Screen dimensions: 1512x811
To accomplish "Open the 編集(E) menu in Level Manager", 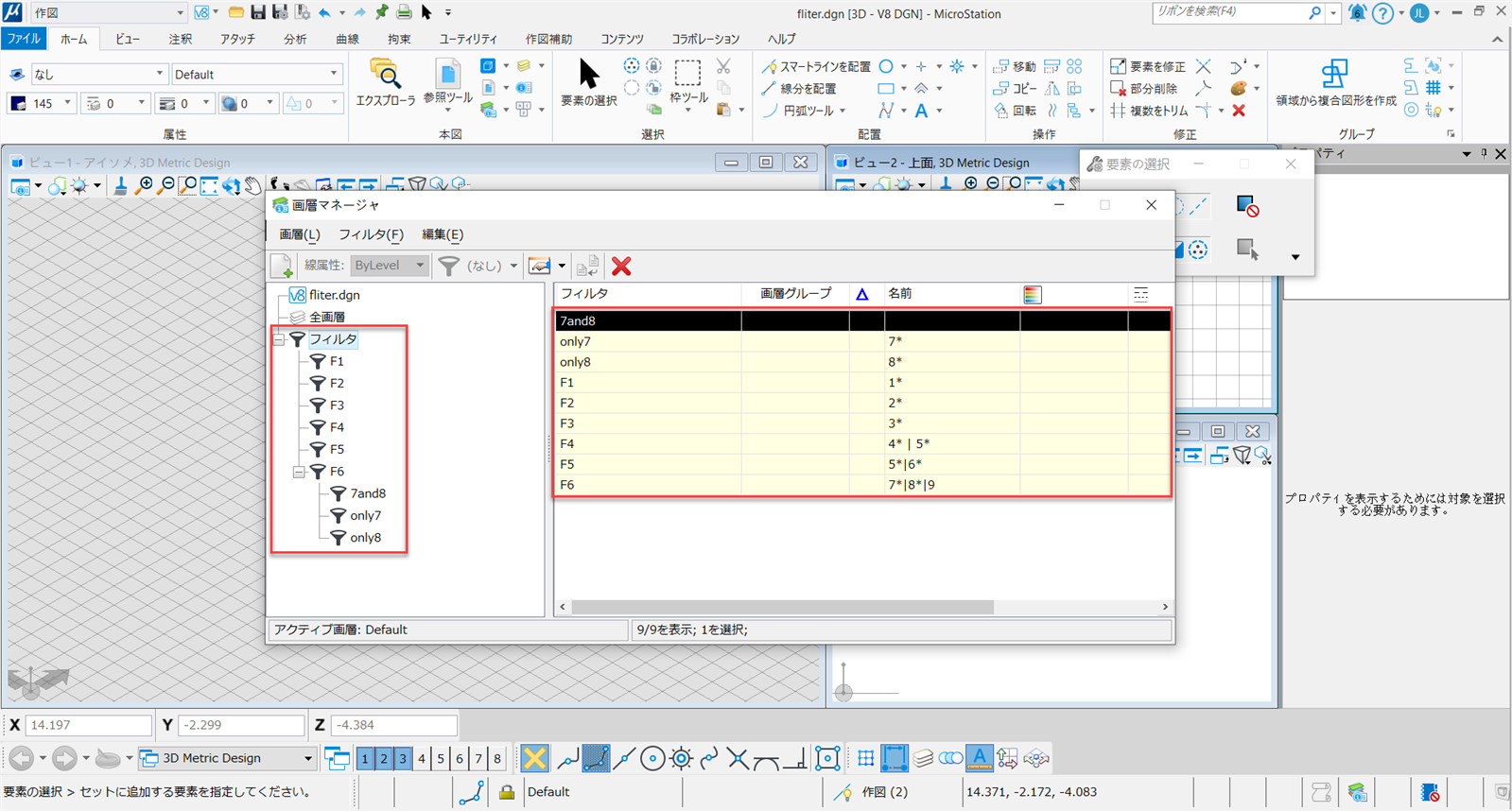I will click(443, 234).
